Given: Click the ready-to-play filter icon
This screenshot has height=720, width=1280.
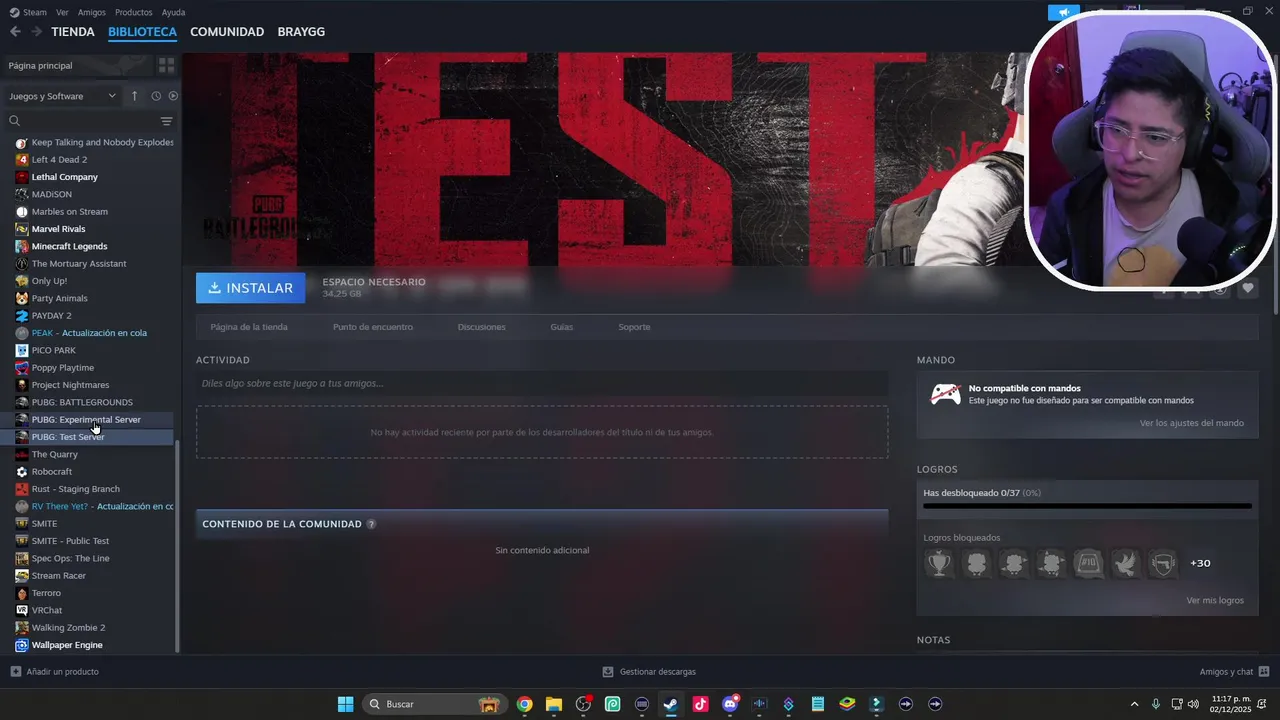Looking at the screenshot, I should tap(173, 96).
